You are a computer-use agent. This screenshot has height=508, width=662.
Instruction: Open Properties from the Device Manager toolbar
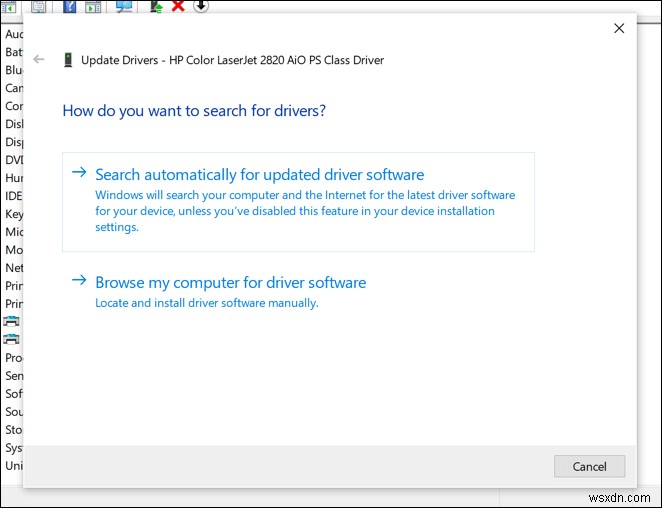click(x=38, y=6)
